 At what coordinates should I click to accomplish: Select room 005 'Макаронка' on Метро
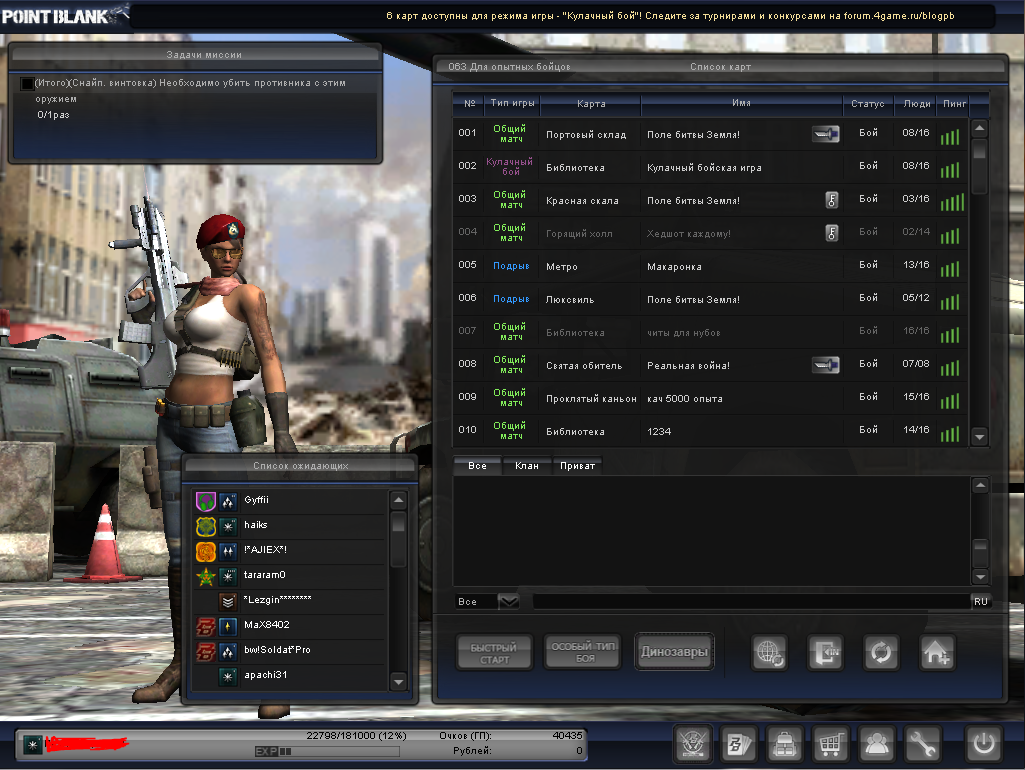709,266
